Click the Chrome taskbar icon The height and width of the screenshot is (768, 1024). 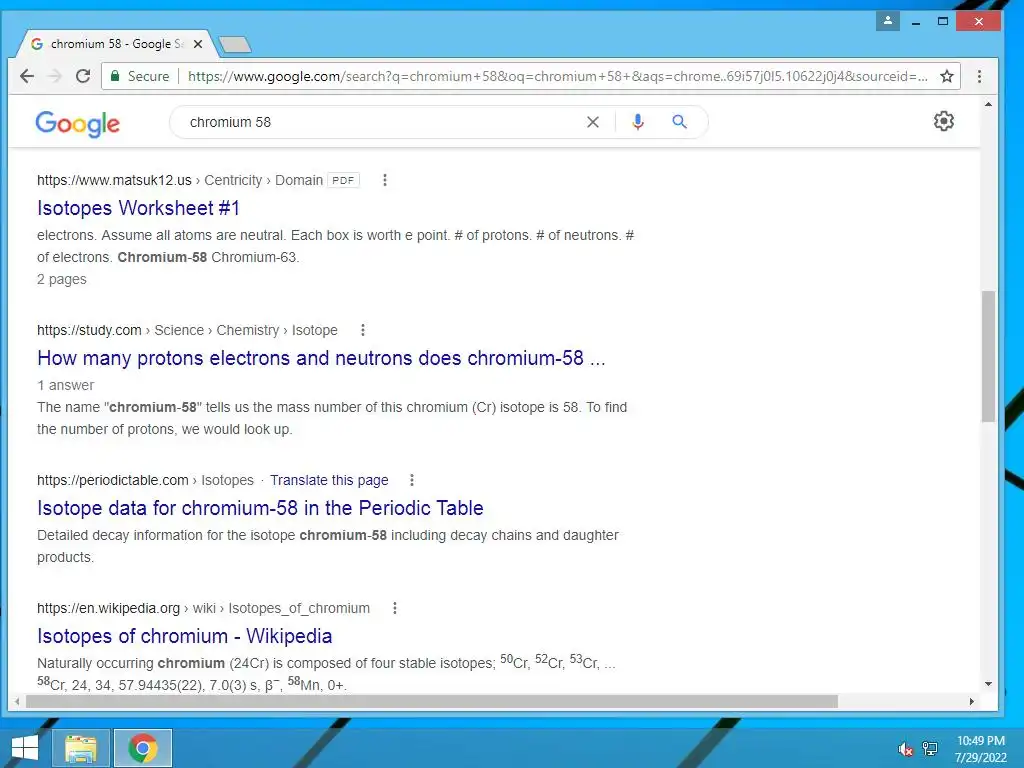tap(143, 748)
